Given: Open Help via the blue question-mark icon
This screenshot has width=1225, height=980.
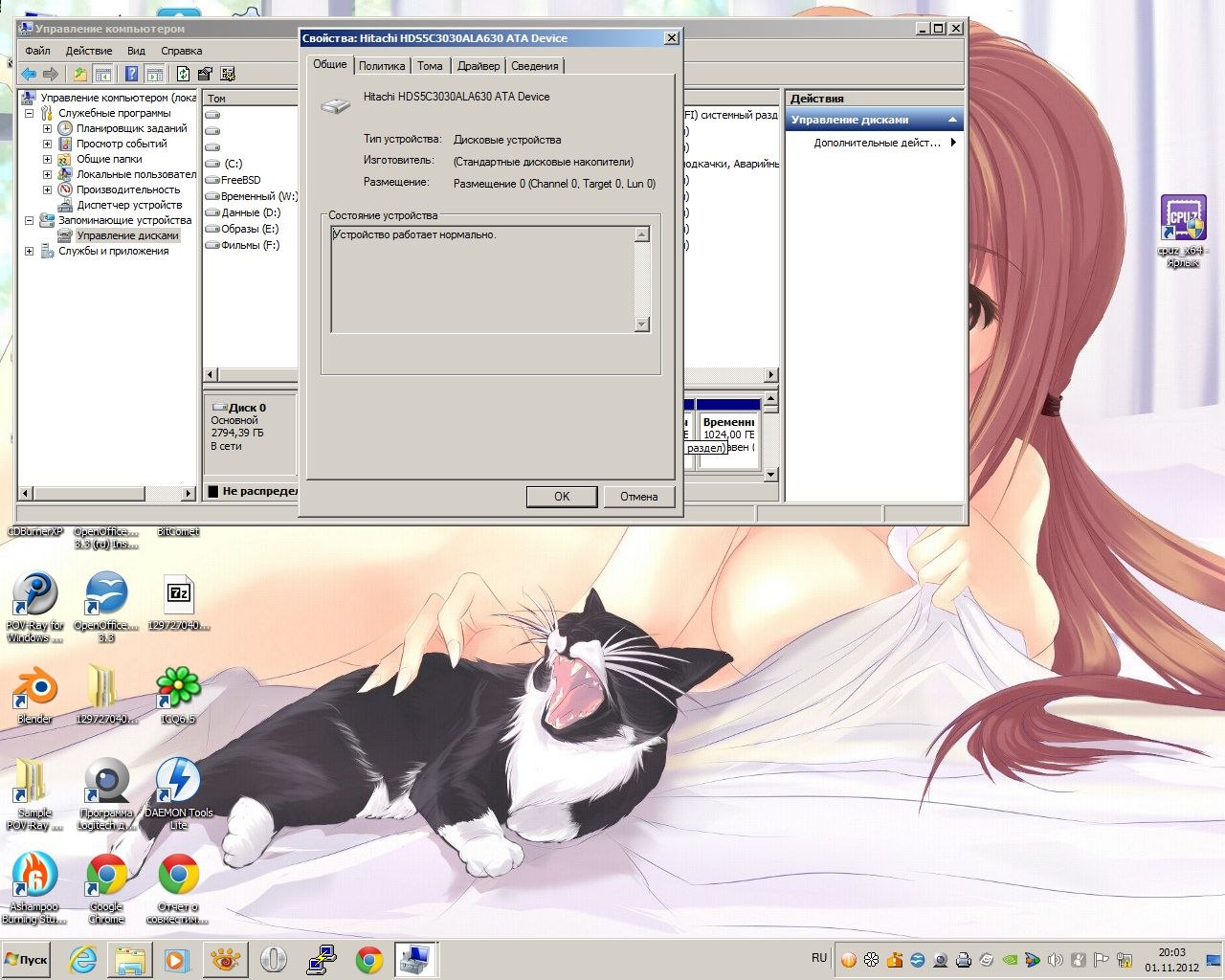Looking at the screenshot, I should pyautogui.click(x=132, y=74).
